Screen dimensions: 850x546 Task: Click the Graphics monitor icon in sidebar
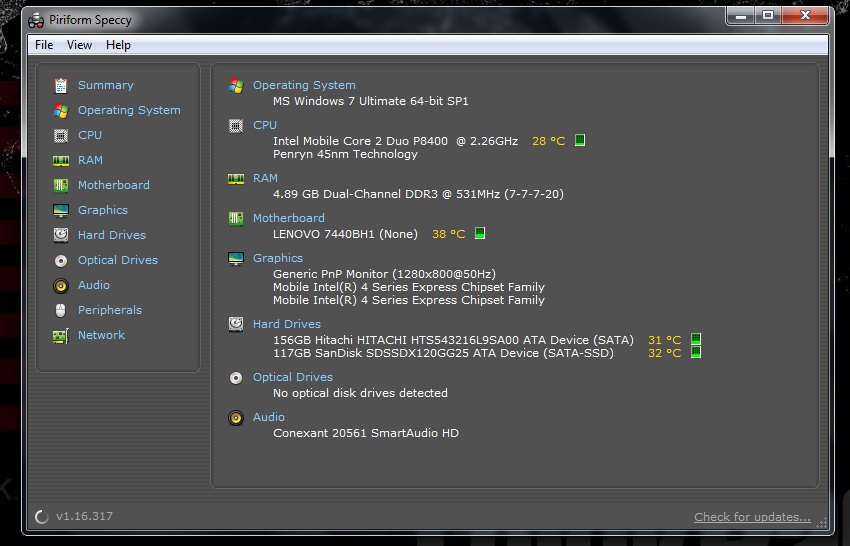[x=61, y=210]
